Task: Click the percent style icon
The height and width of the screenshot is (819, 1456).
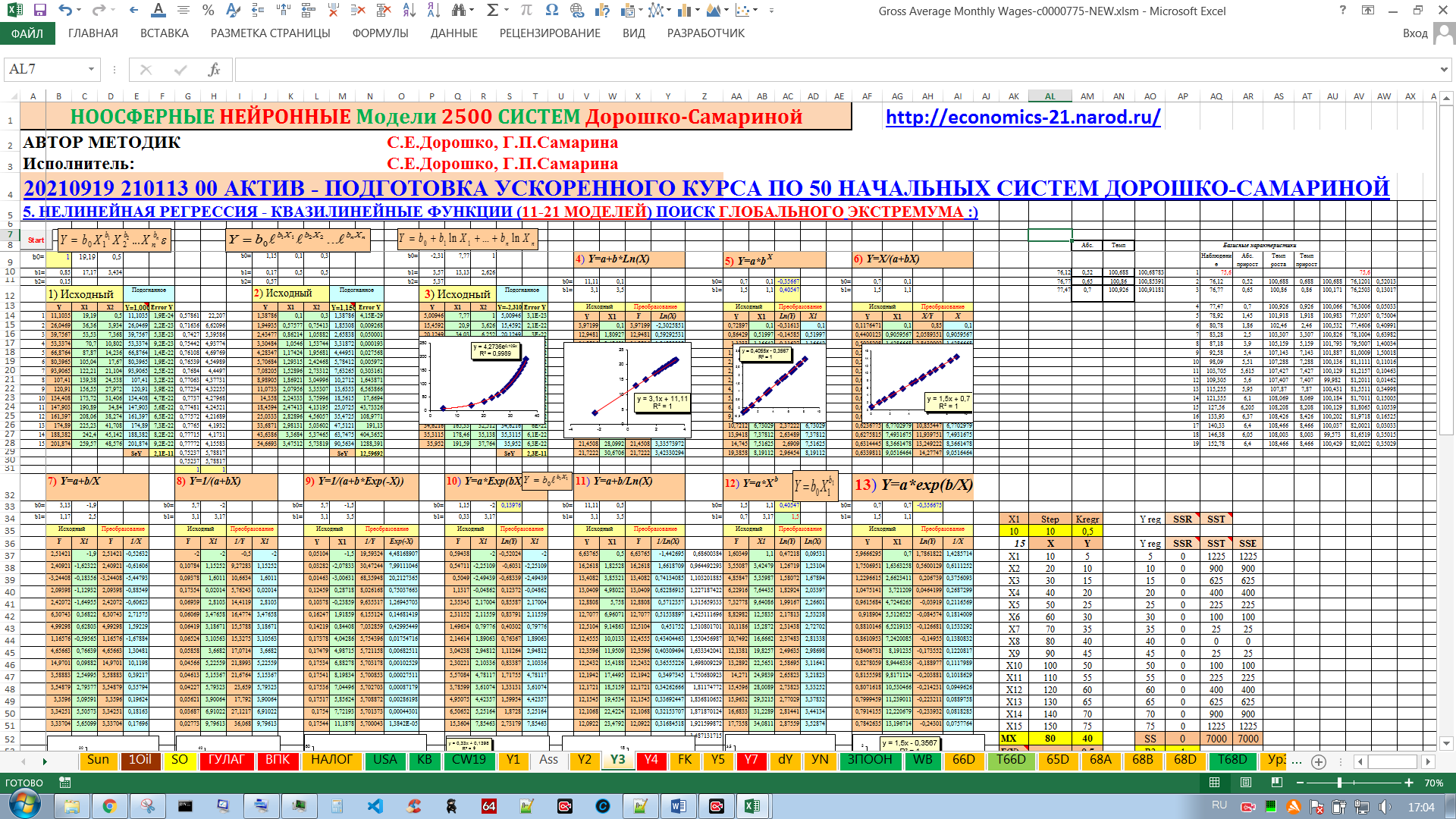Action: coord(208,11)
